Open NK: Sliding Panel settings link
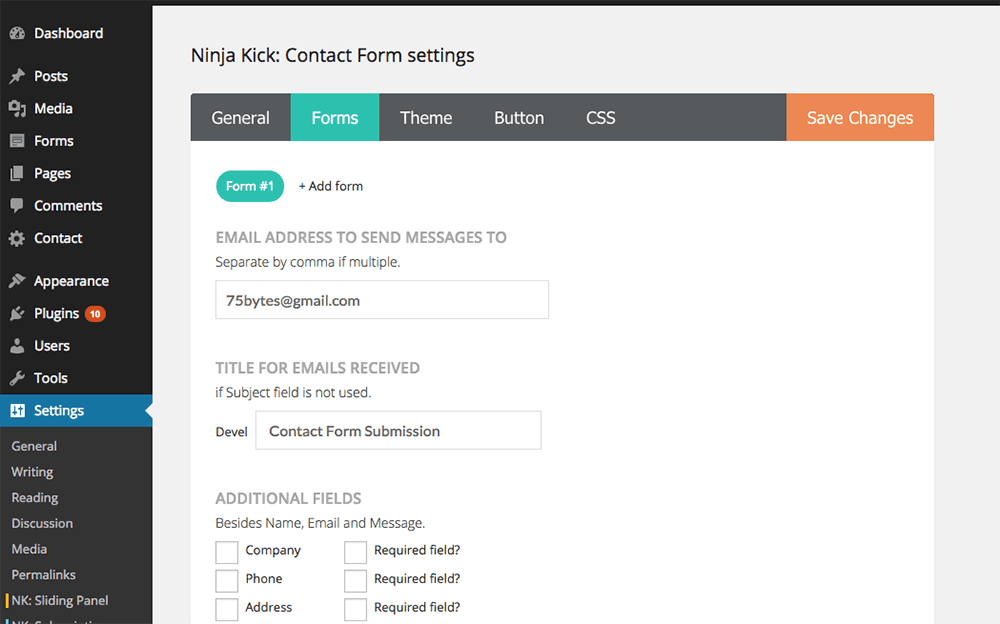Image resolution: width=1000 pixels, height=624 pixels. click(x=60, y=600)
